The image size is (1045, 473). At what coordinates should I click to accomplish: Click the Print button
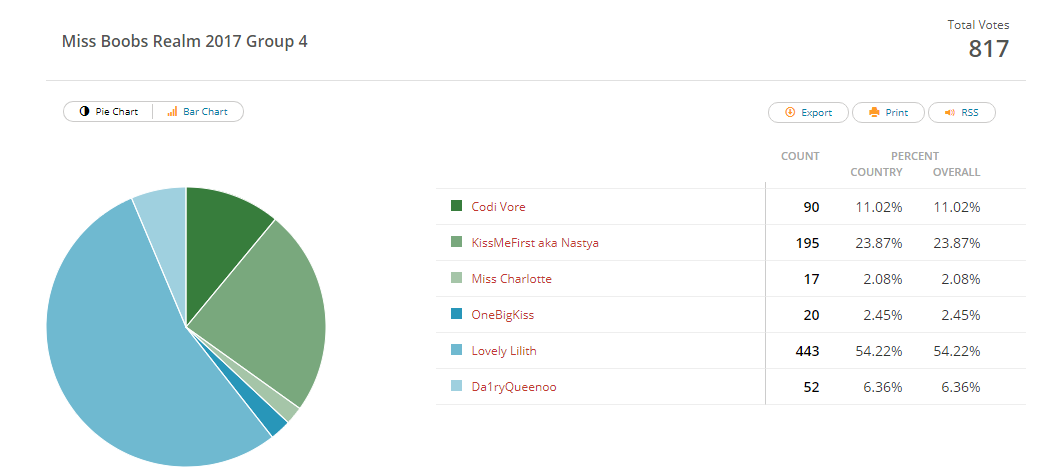[888, 113]
